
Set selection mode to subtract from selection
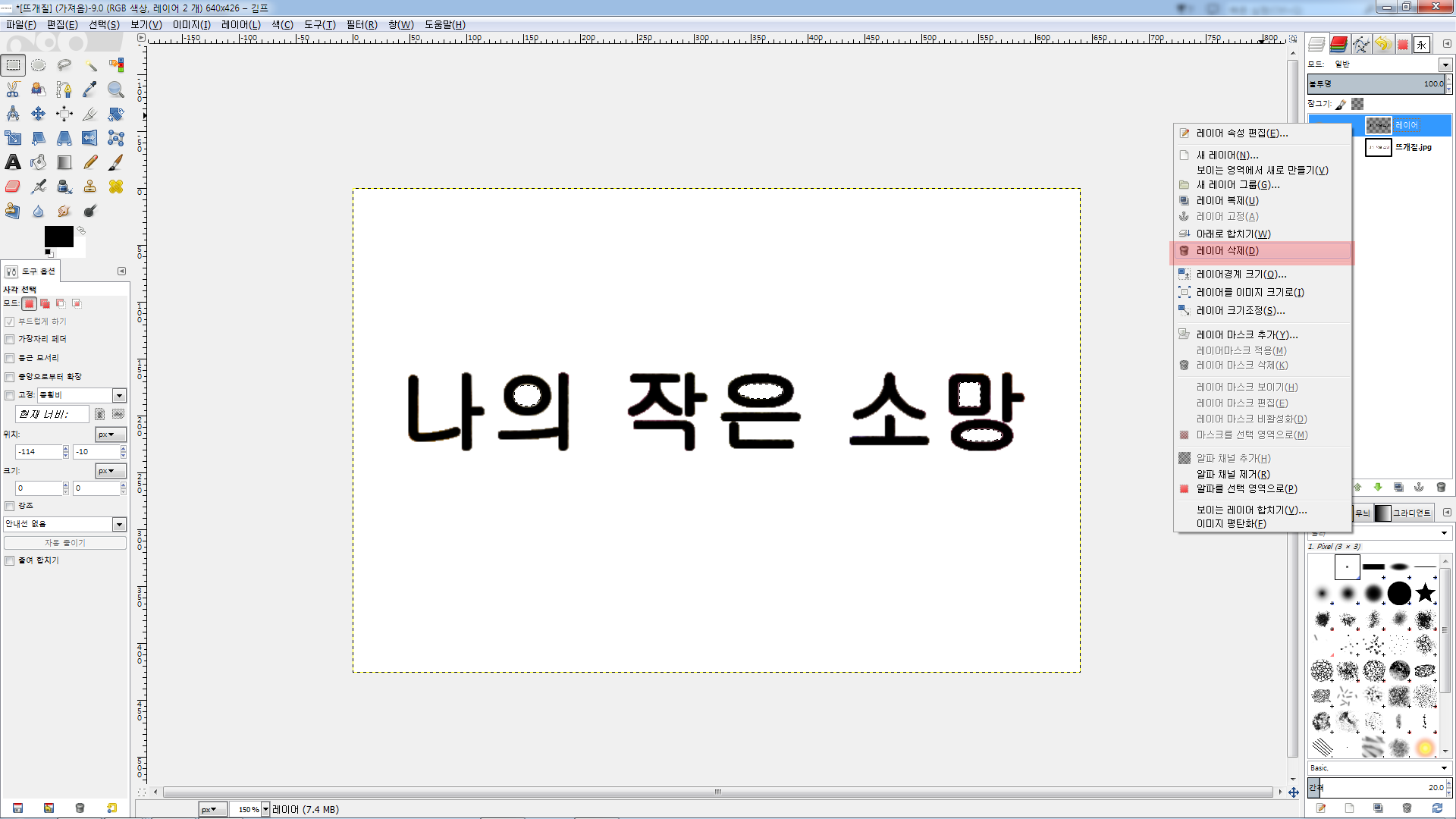61,303
